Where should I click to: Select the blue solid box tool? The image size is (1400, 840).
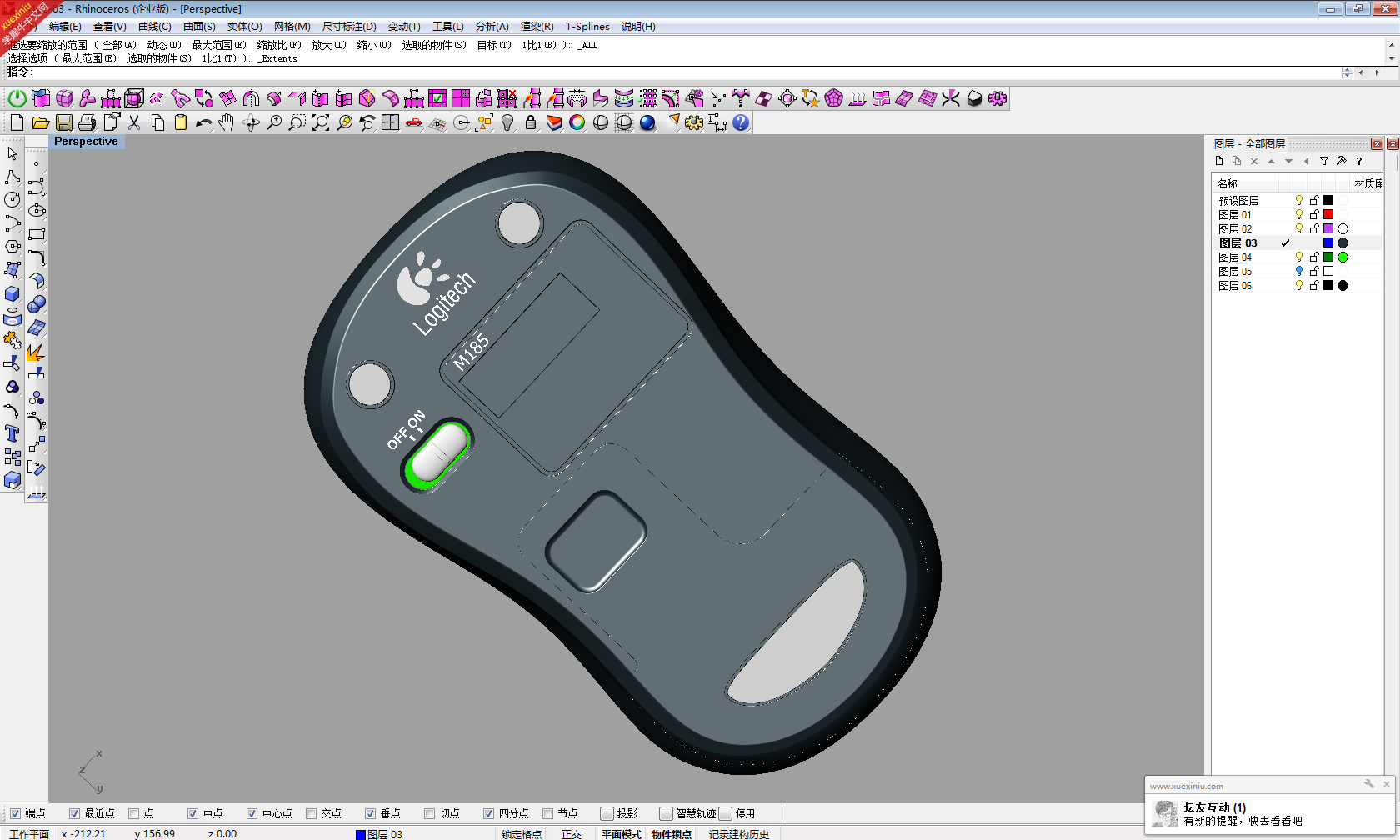click(12, 293)
